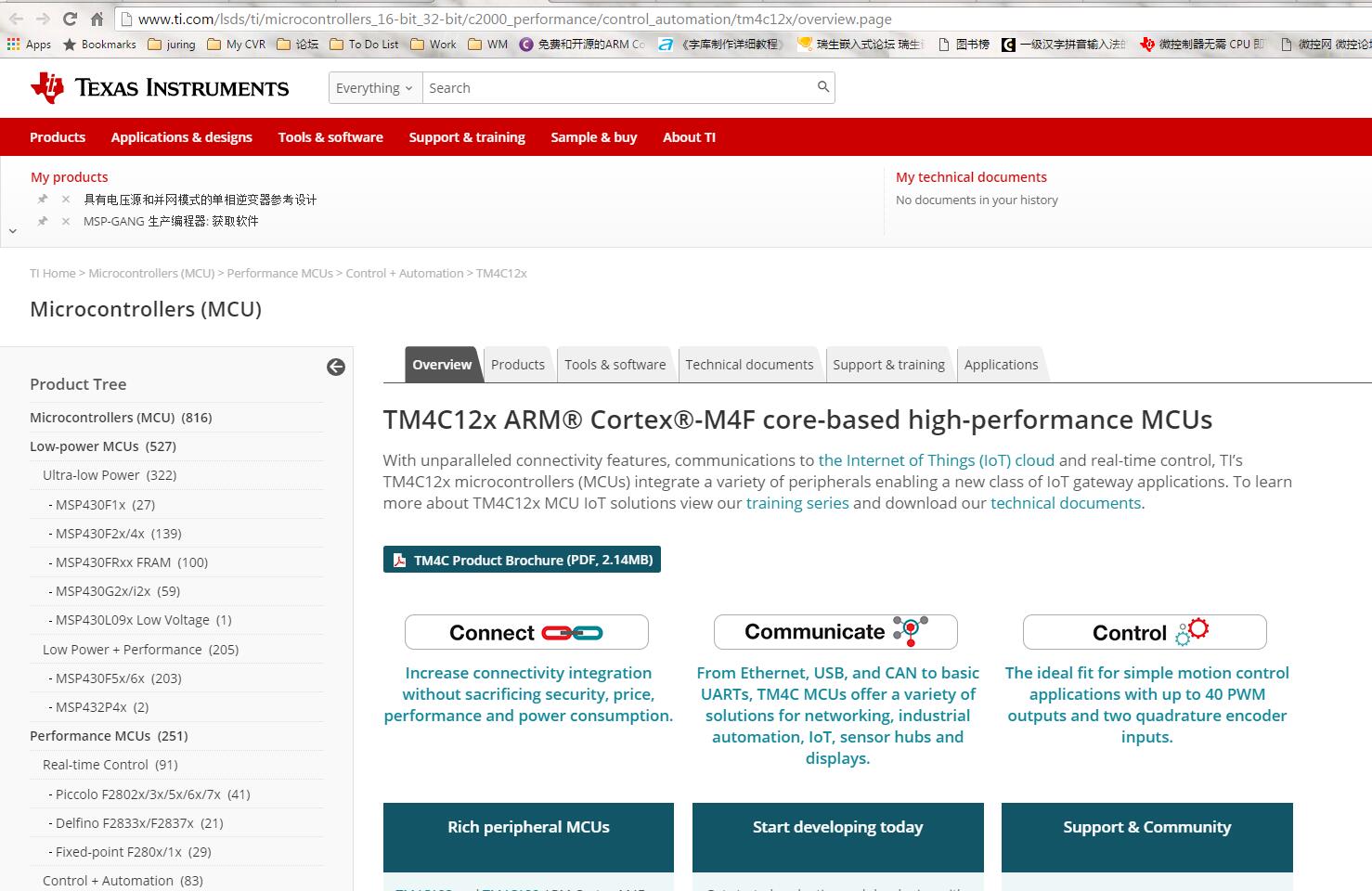This screenshot has height=891, width=1372.
Task: Follow the Internet of Things (IoT) cloud link
Action: coord(937,460)
